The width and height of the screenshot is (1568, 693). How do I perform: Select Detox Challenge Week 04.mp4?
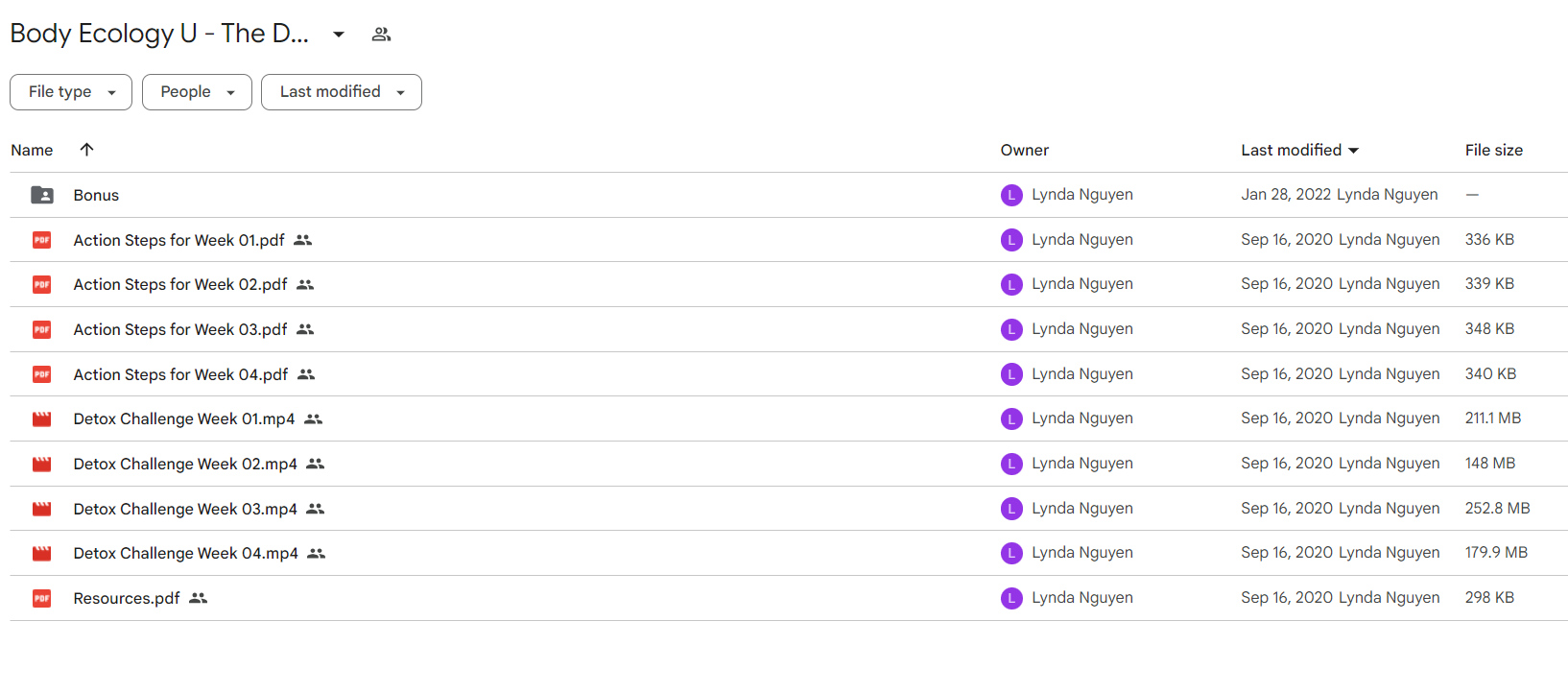tap(186, 553)
